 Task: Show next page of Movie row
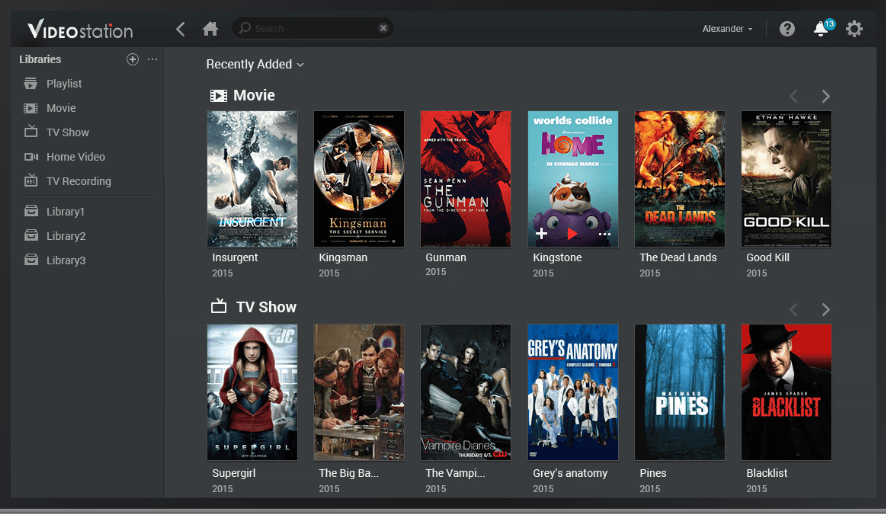(x=826, y=97)
